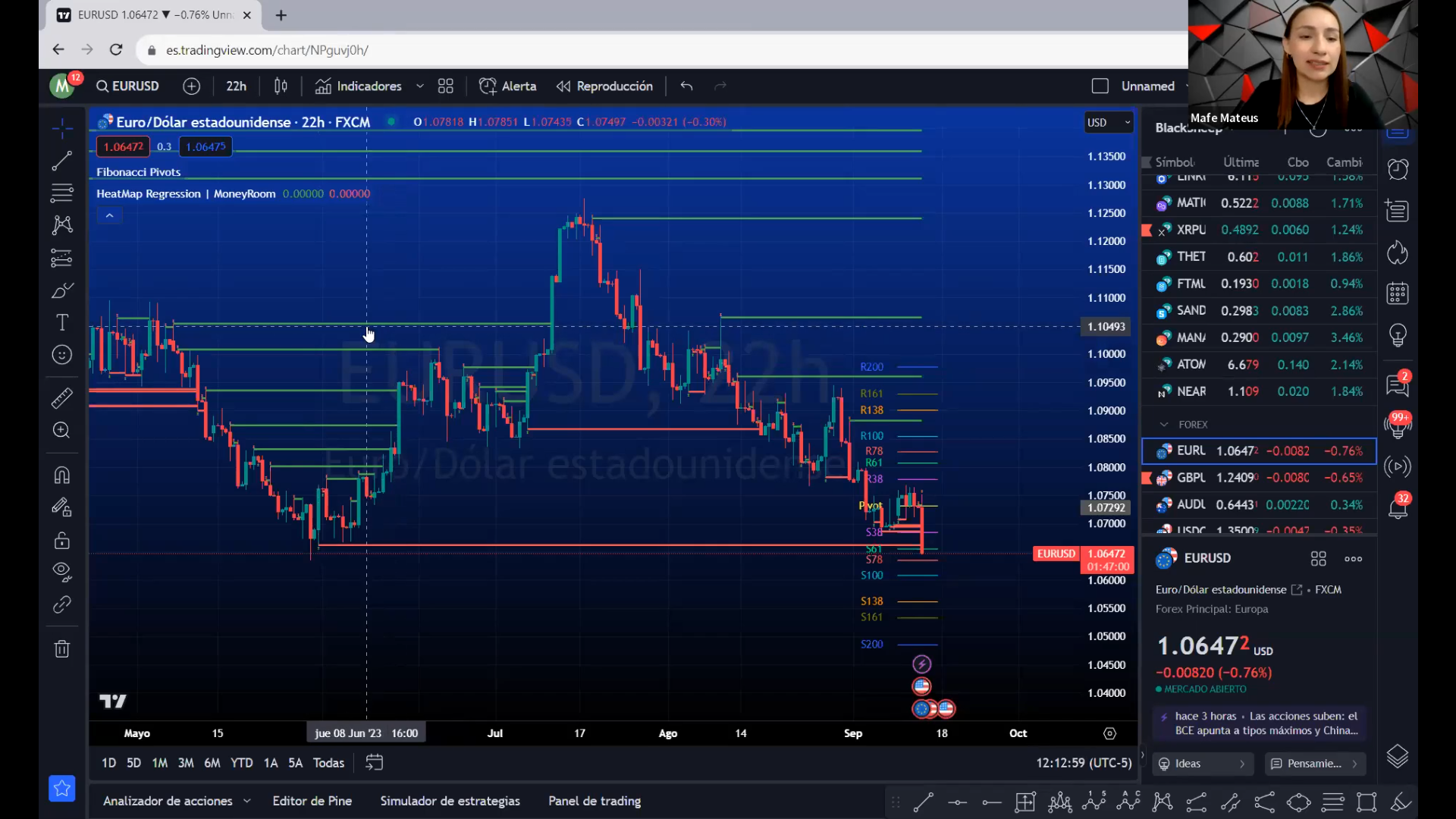Click the zoom in magnifier tool

click(x=62, y=431)
